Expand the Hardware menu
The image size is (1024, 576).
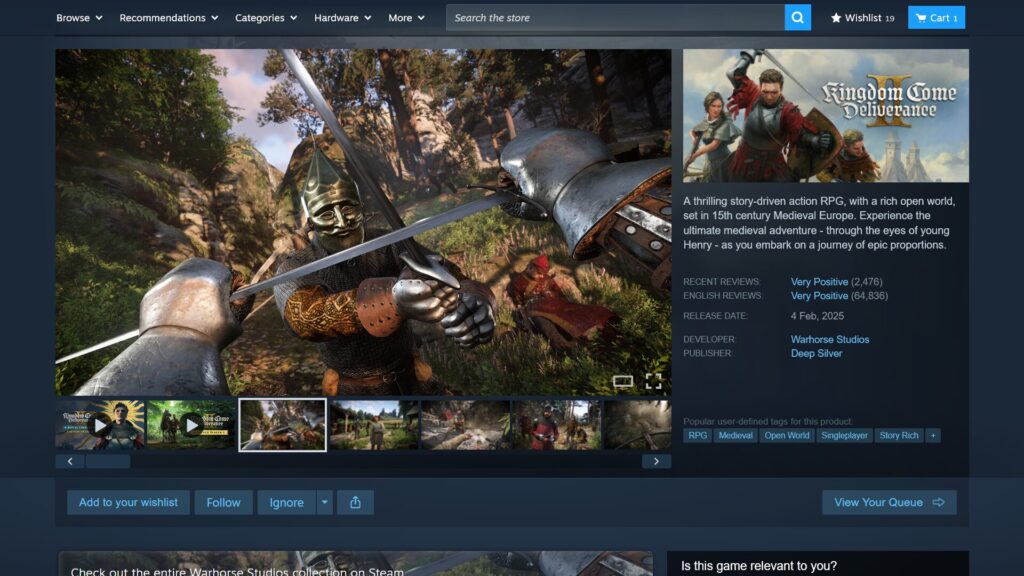point(342,18)
